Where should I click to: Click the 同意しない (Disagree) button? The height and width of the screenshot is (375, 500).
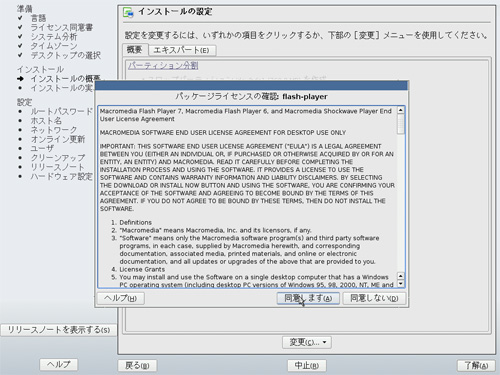[x=374, y=298]
